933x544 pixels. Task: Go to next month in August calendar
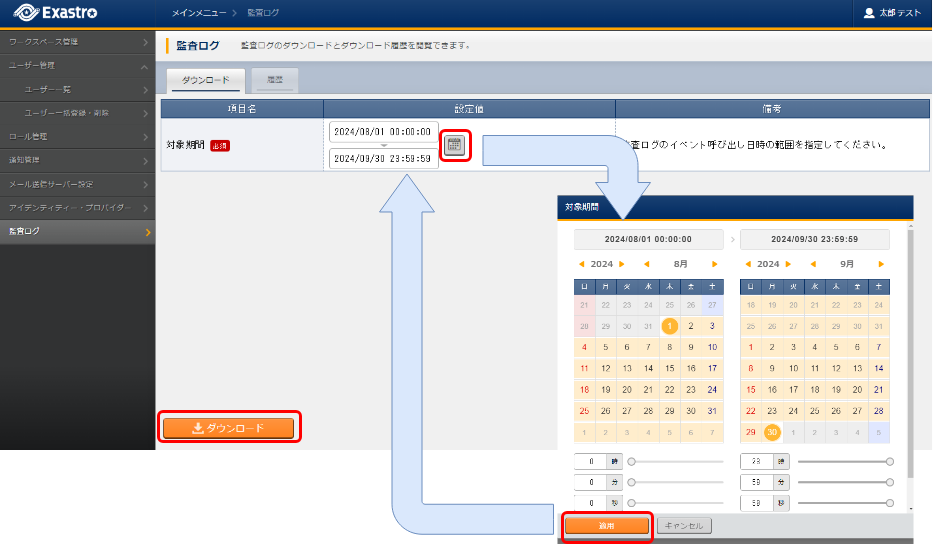714,264
